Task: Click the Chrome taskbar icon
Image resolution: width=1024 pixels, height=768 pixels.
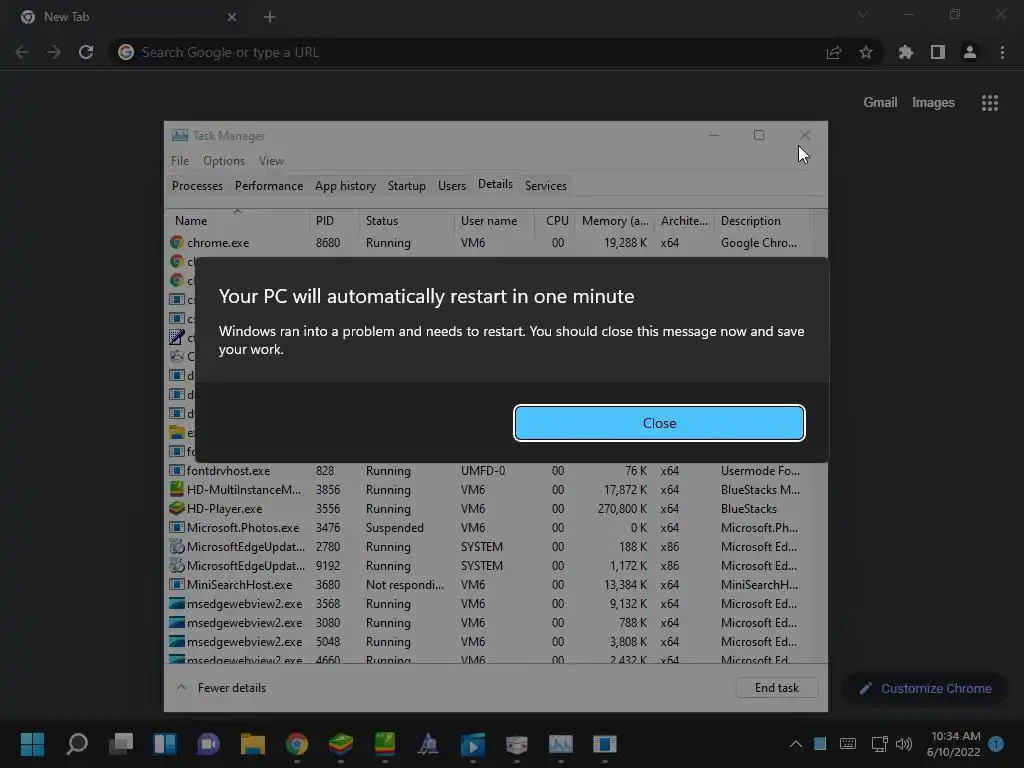Action: coord(296,744)
